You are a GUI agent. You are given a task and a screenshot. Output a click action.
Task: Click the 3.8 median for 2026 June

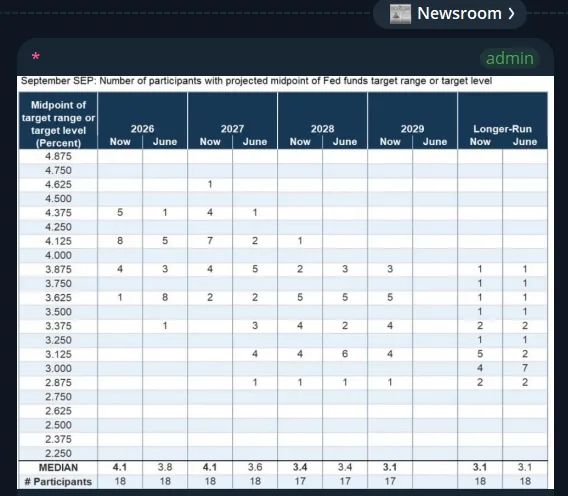pyautogui.click(x=165, y=467)
